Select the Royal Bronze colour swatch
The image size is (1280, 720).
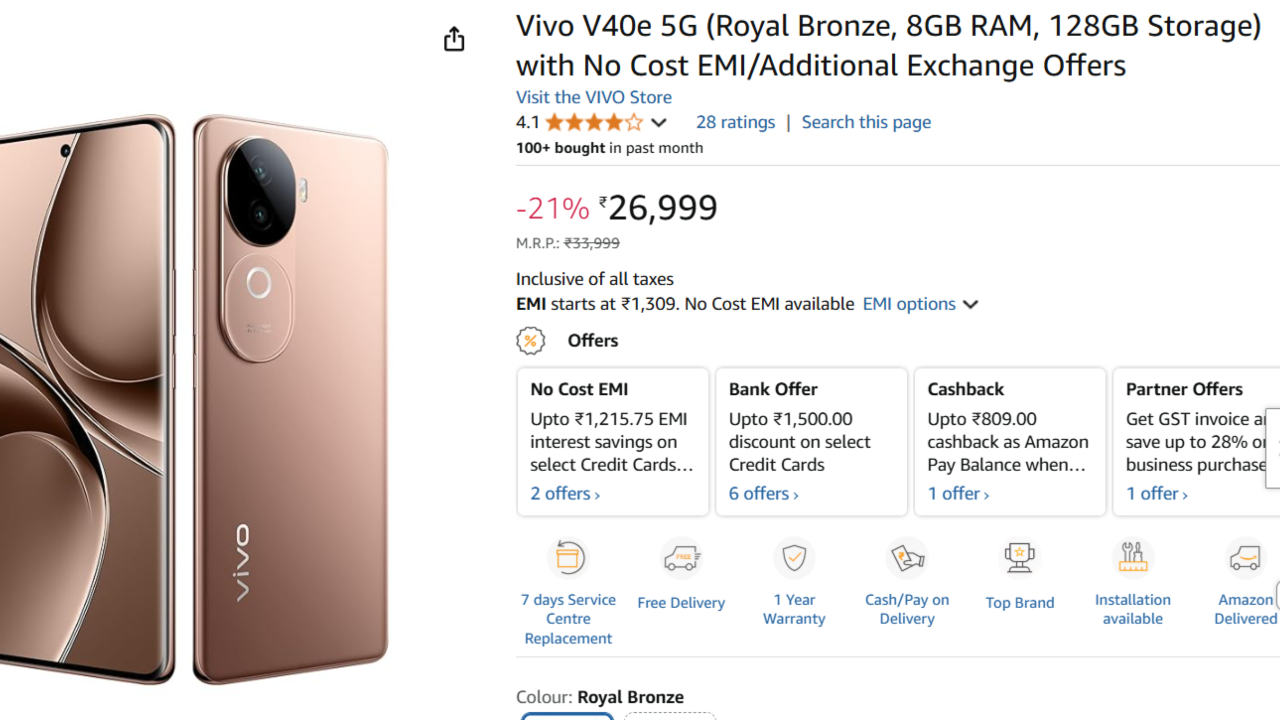point(567,717)
